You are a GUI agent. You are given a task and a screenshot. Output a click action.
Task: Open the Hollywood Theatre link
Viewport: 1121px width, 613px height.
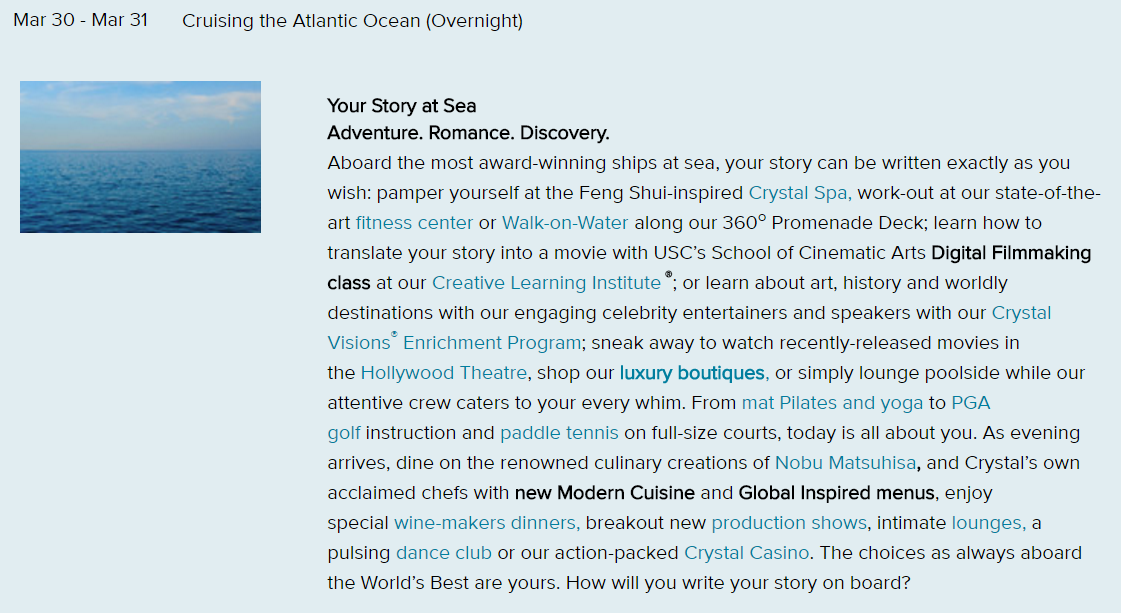(x=444, y=373)
